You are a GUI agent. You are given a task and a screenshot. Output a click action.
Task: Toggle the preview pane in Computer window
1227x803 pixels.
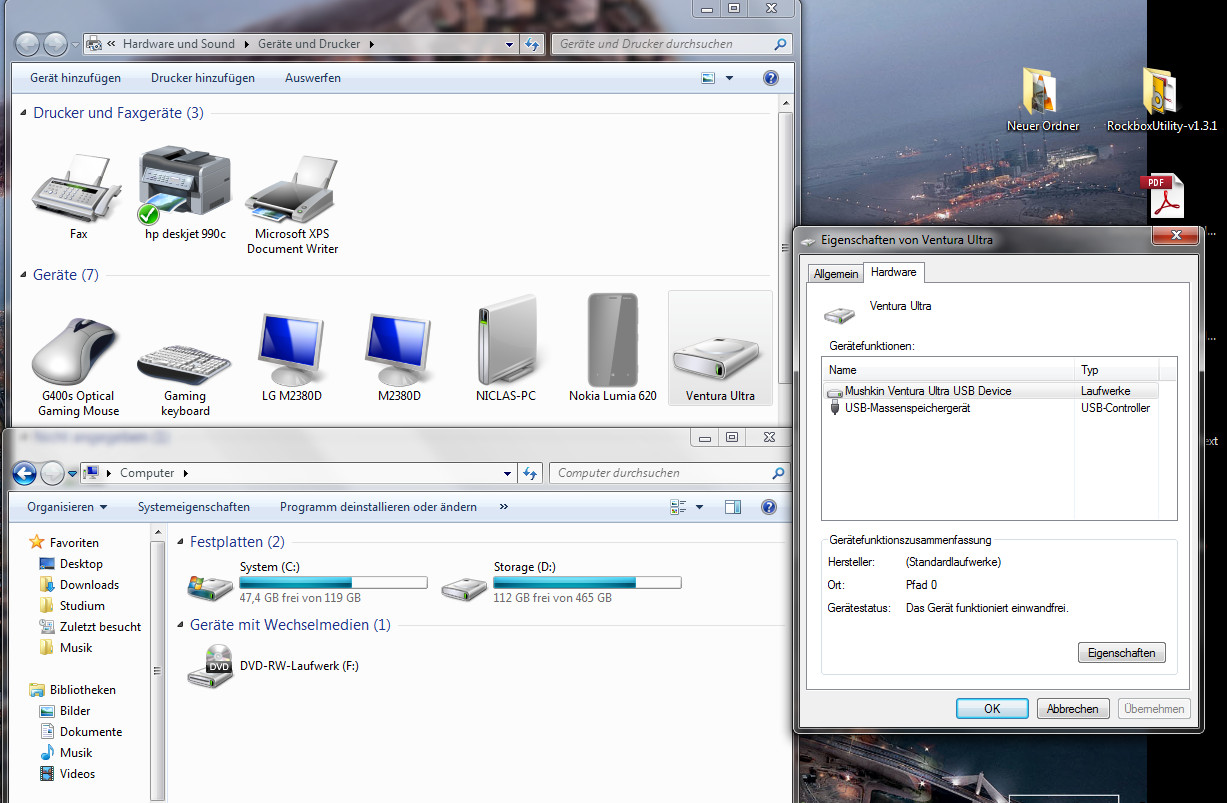click(733, 507)
